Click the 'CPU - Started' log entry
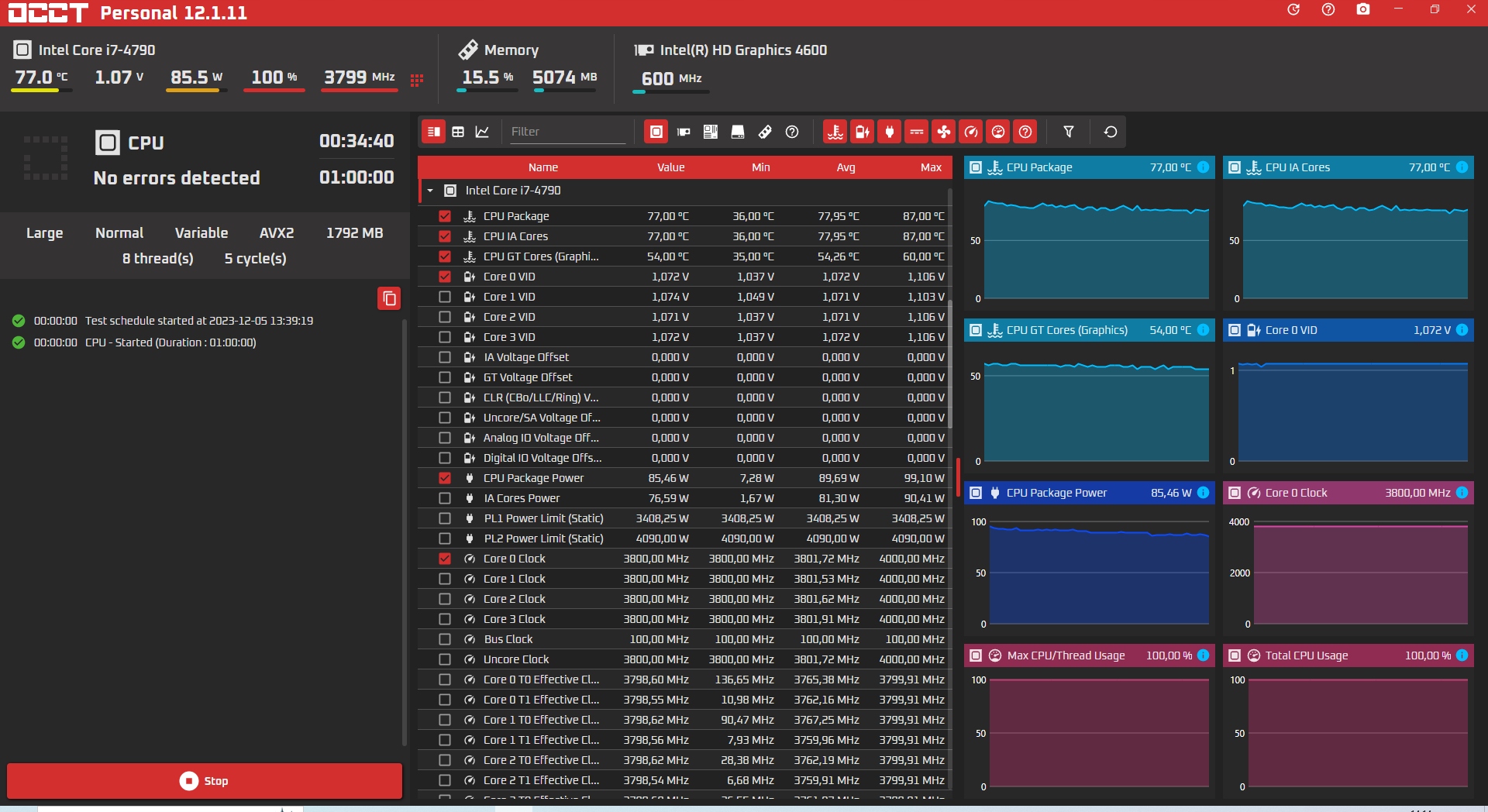 [x=170, y=342]
